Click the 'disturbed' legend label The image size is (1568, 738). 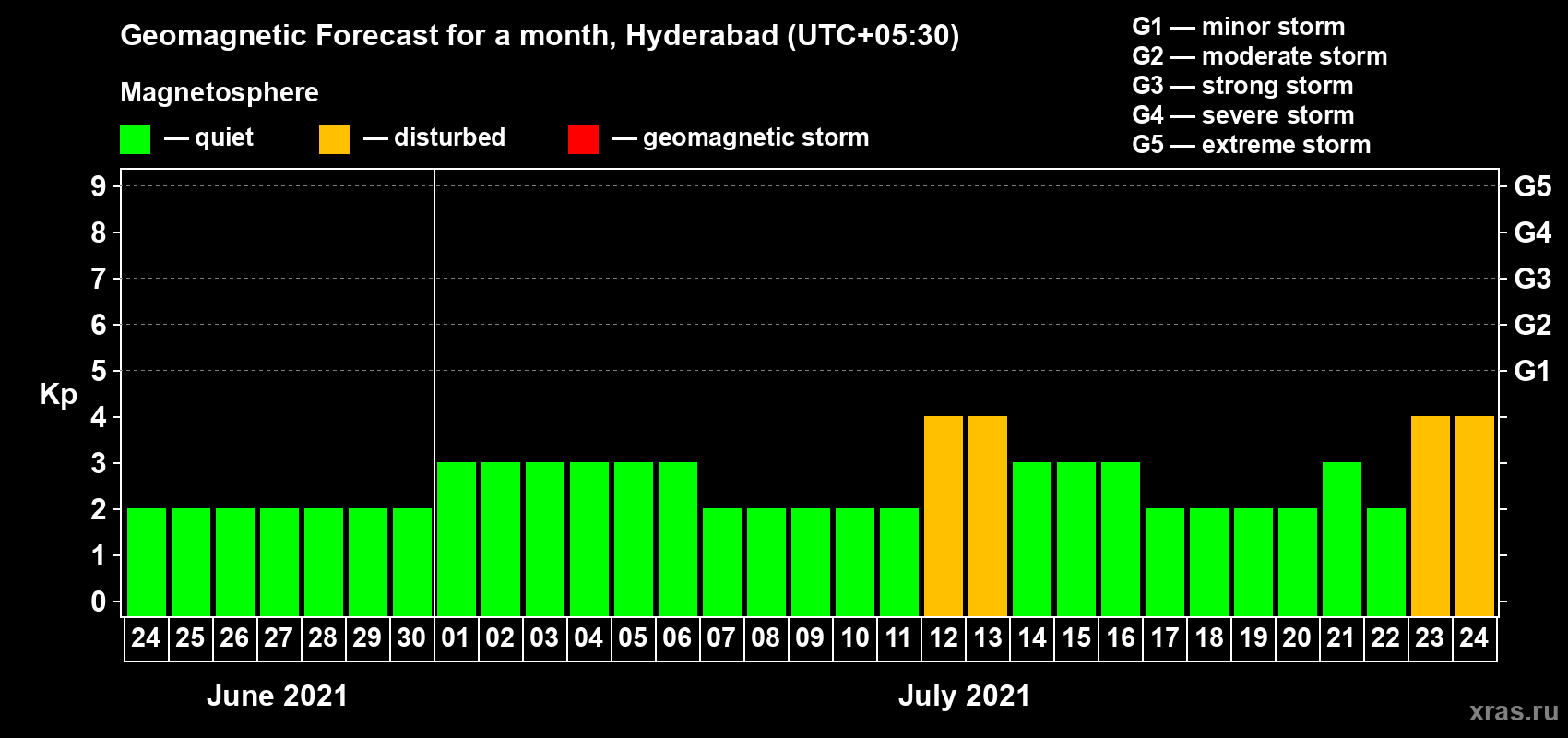click(450, 137)
